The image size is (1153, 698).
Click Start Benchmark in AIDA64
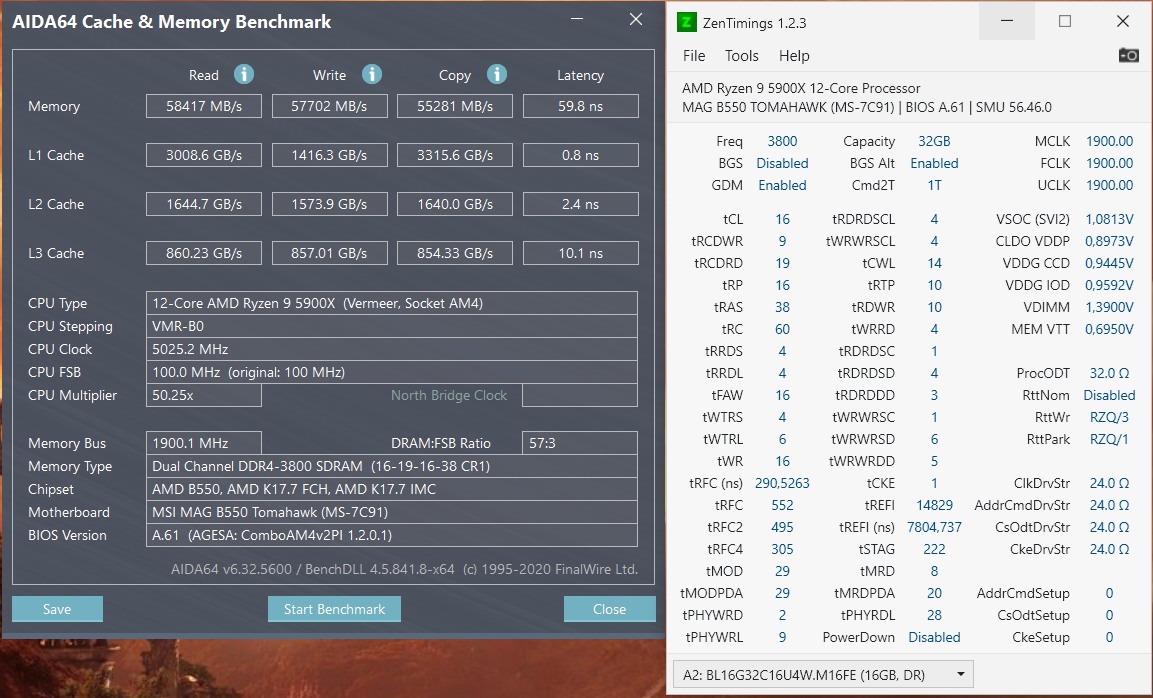(x=334, y=609)
